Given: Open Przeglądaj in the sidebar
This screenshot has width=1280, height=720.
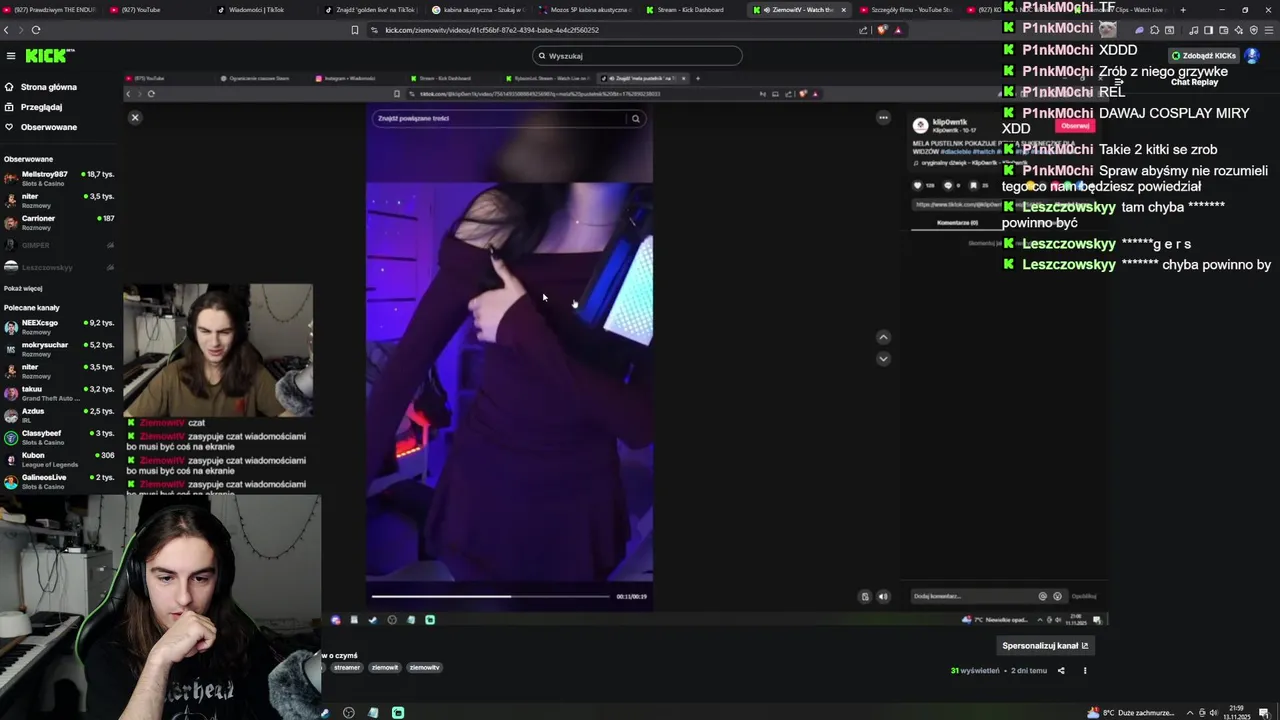Looking at the screenshot, I should pos(41,107).
